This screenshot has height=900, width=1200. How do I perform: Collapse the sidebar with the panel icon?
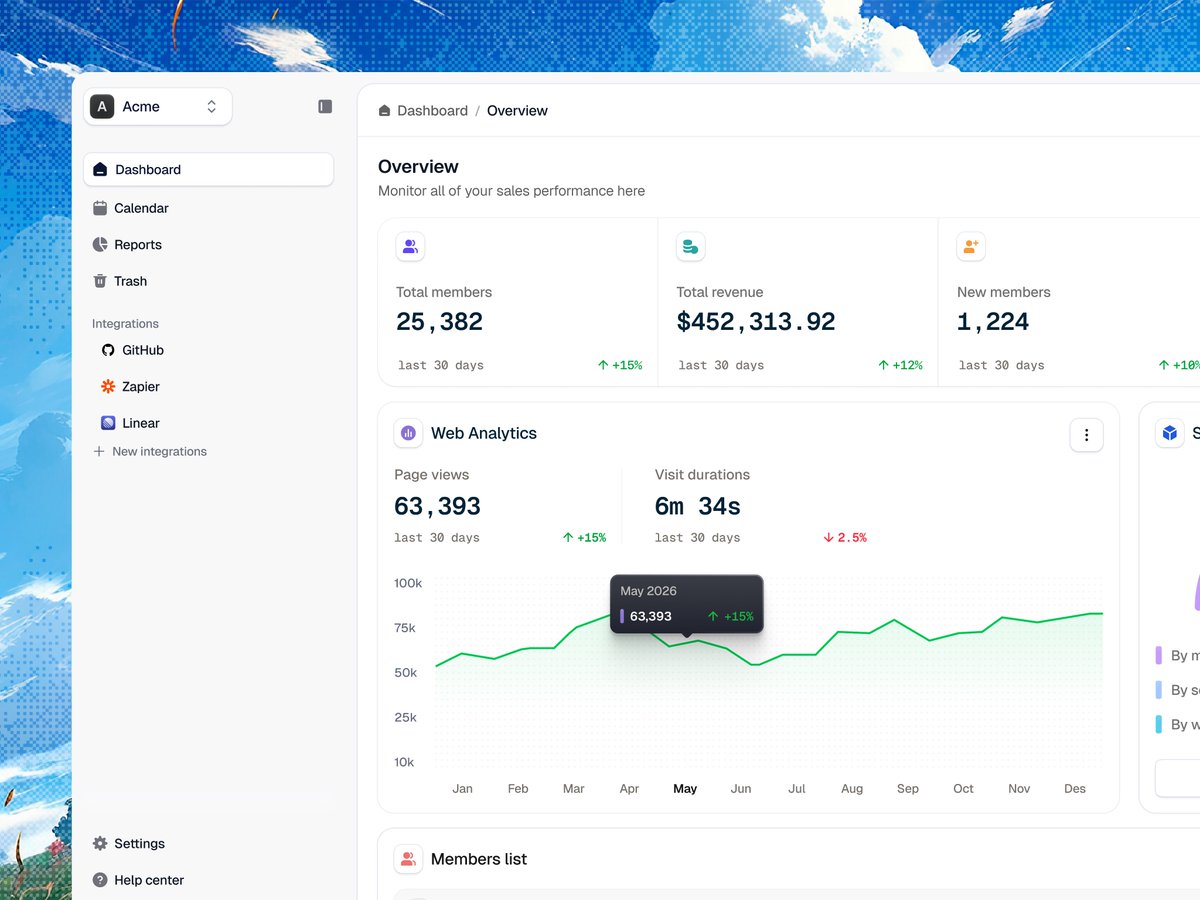click(325, 106)
